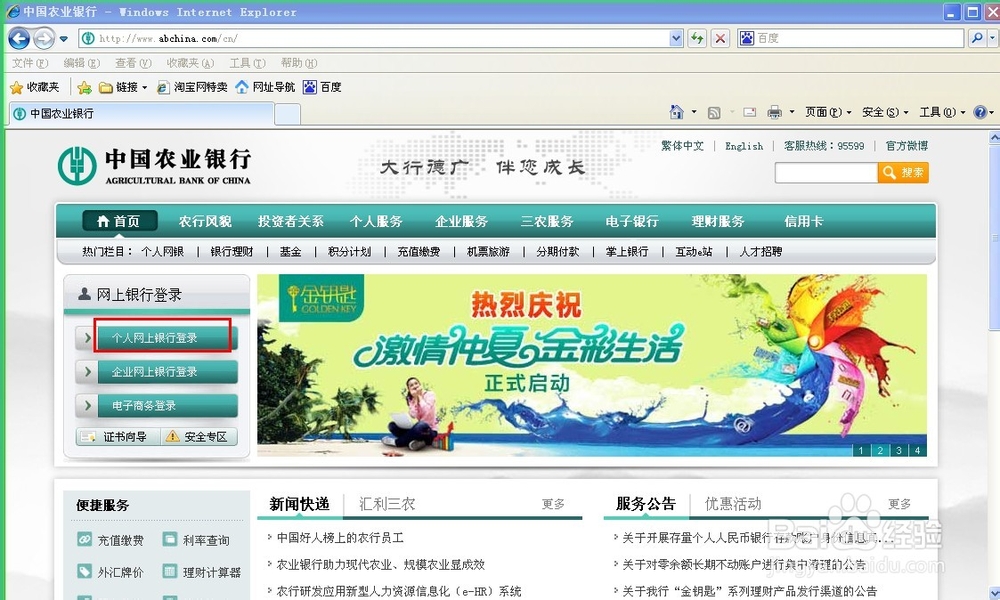Expand the Print options dropdown arrow
This screenshot has height=600, width=1000.
[x=791, y=112]
